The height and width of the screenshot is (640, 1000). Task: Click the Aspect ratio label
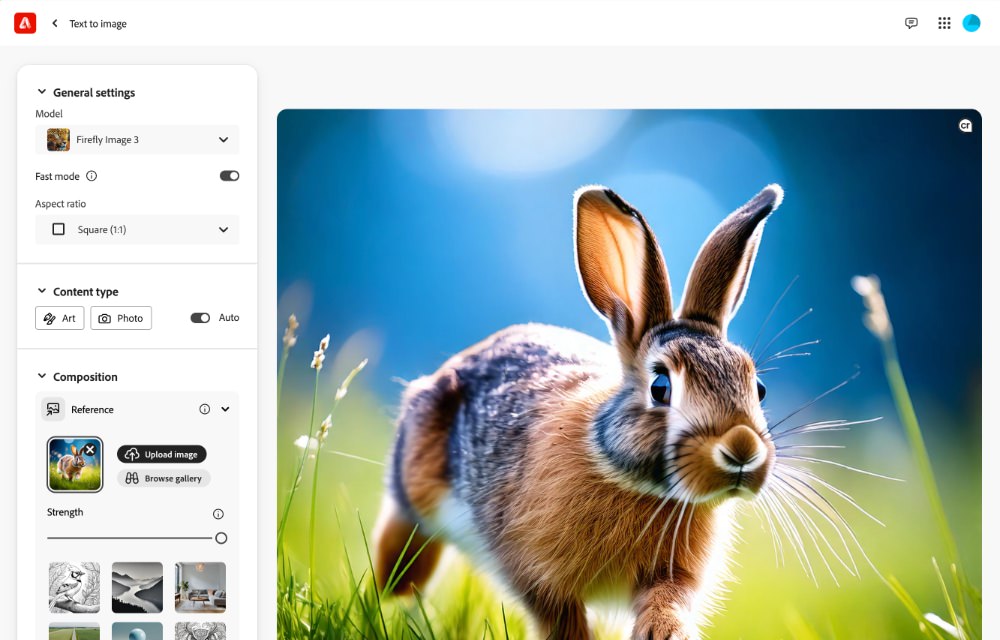pyautogui.click(x=61, y=203)
